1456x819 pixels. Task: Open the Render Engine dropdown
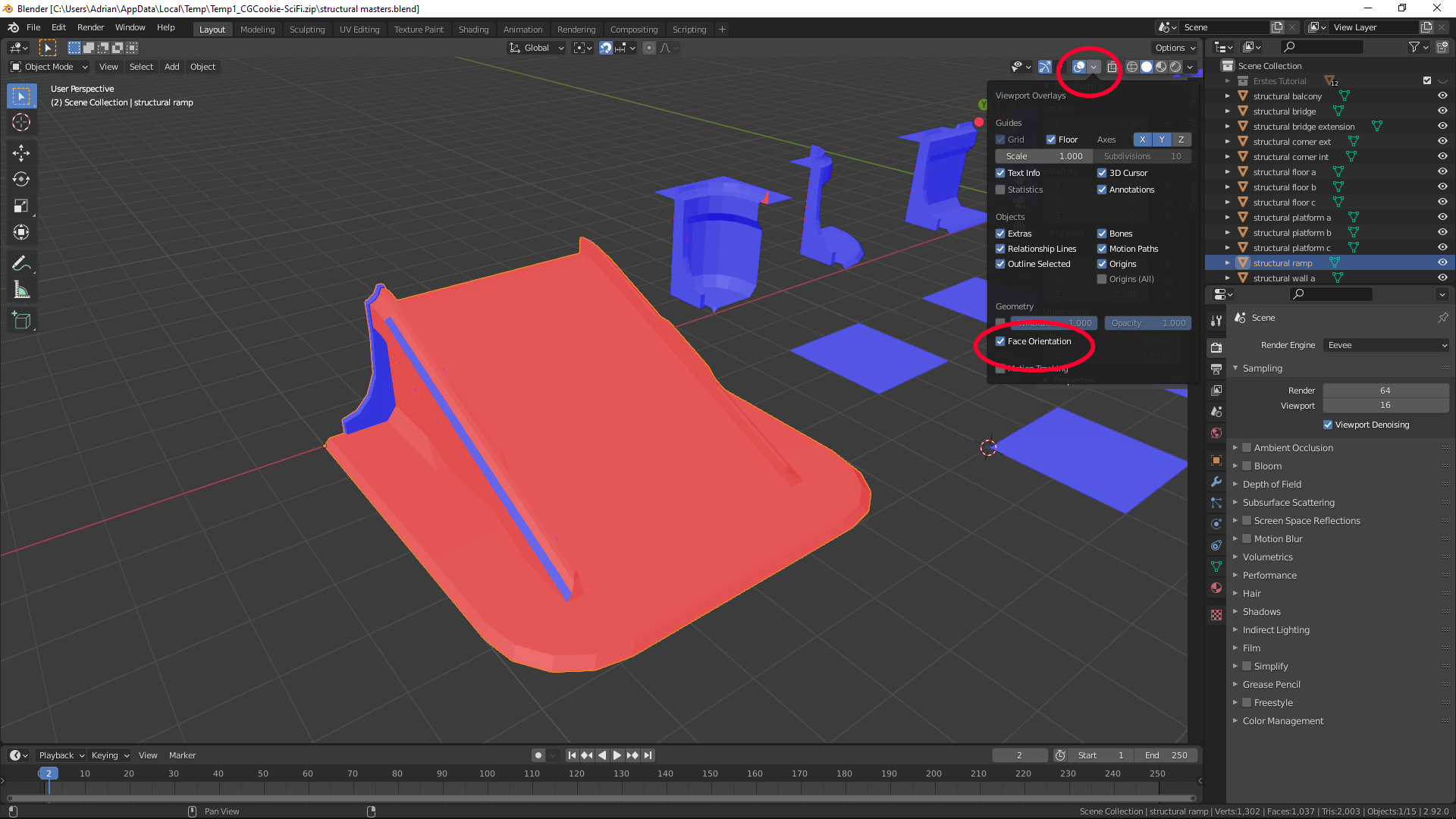[1386, 345]
